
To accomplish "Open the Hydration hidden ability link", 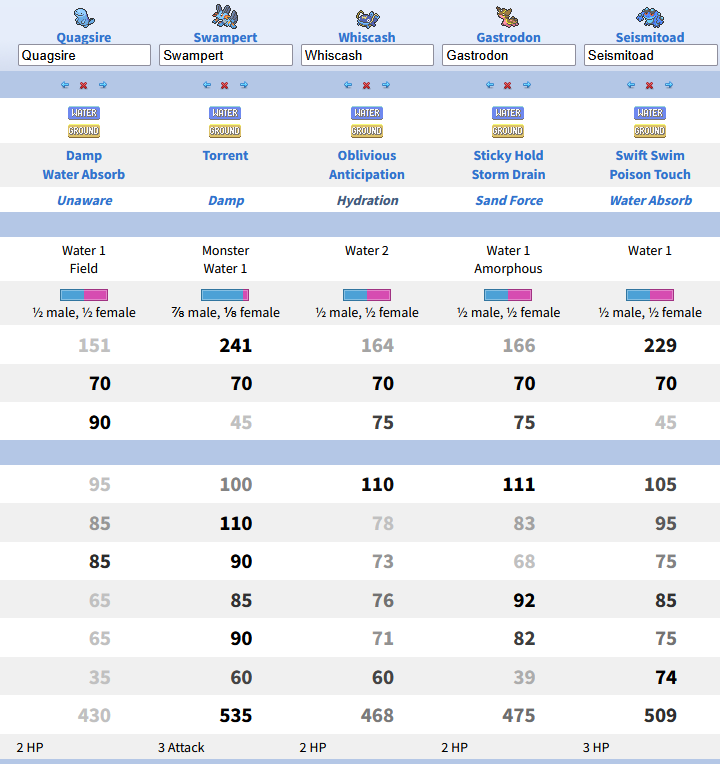I will point(368,201).
